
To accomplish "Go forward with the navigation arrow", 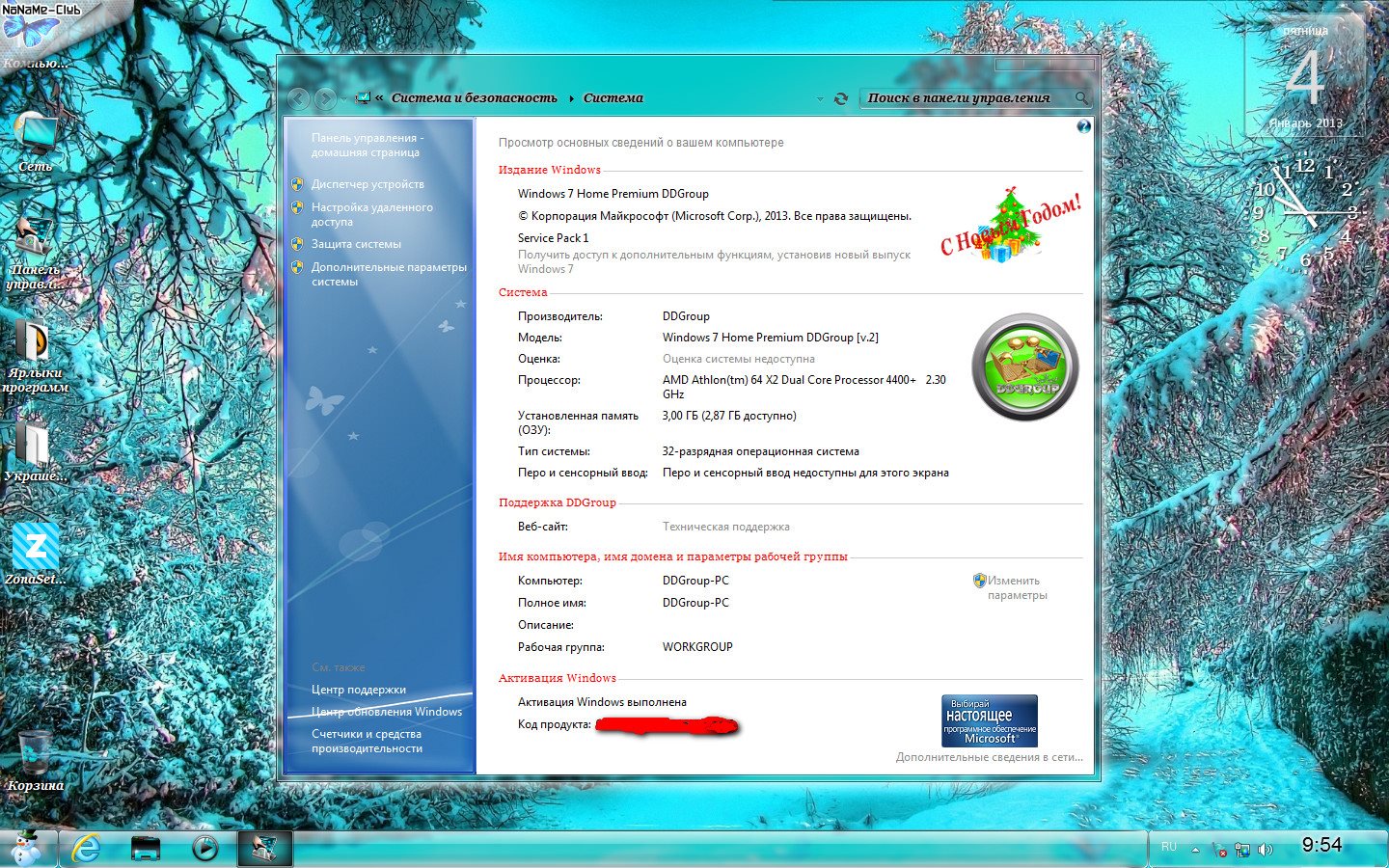I will (325, 98).
